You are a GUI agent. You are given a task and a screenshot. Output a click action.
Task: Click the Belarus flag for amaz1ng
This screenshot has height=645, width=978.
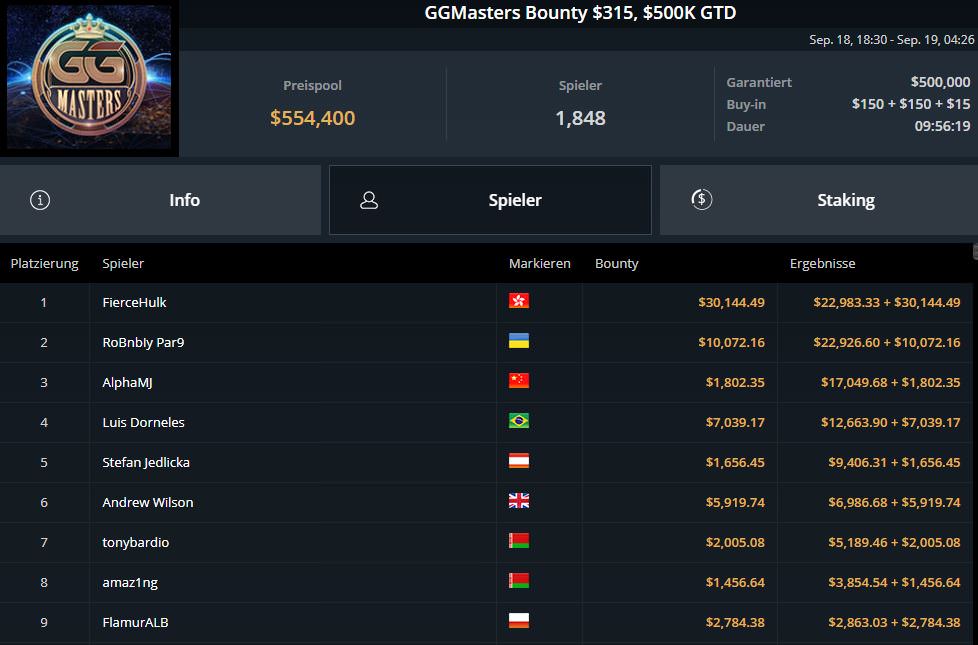click(519, 580)
